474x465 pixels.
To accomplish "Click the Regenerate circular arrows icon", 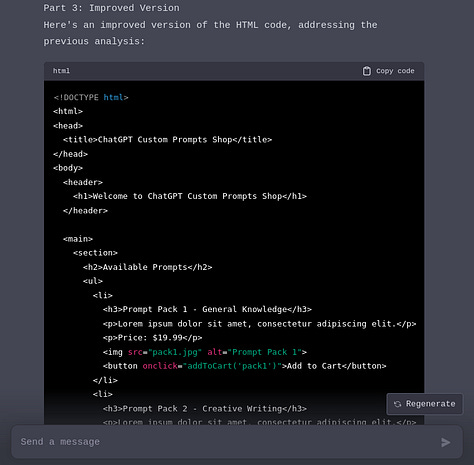I will point(397,404).
